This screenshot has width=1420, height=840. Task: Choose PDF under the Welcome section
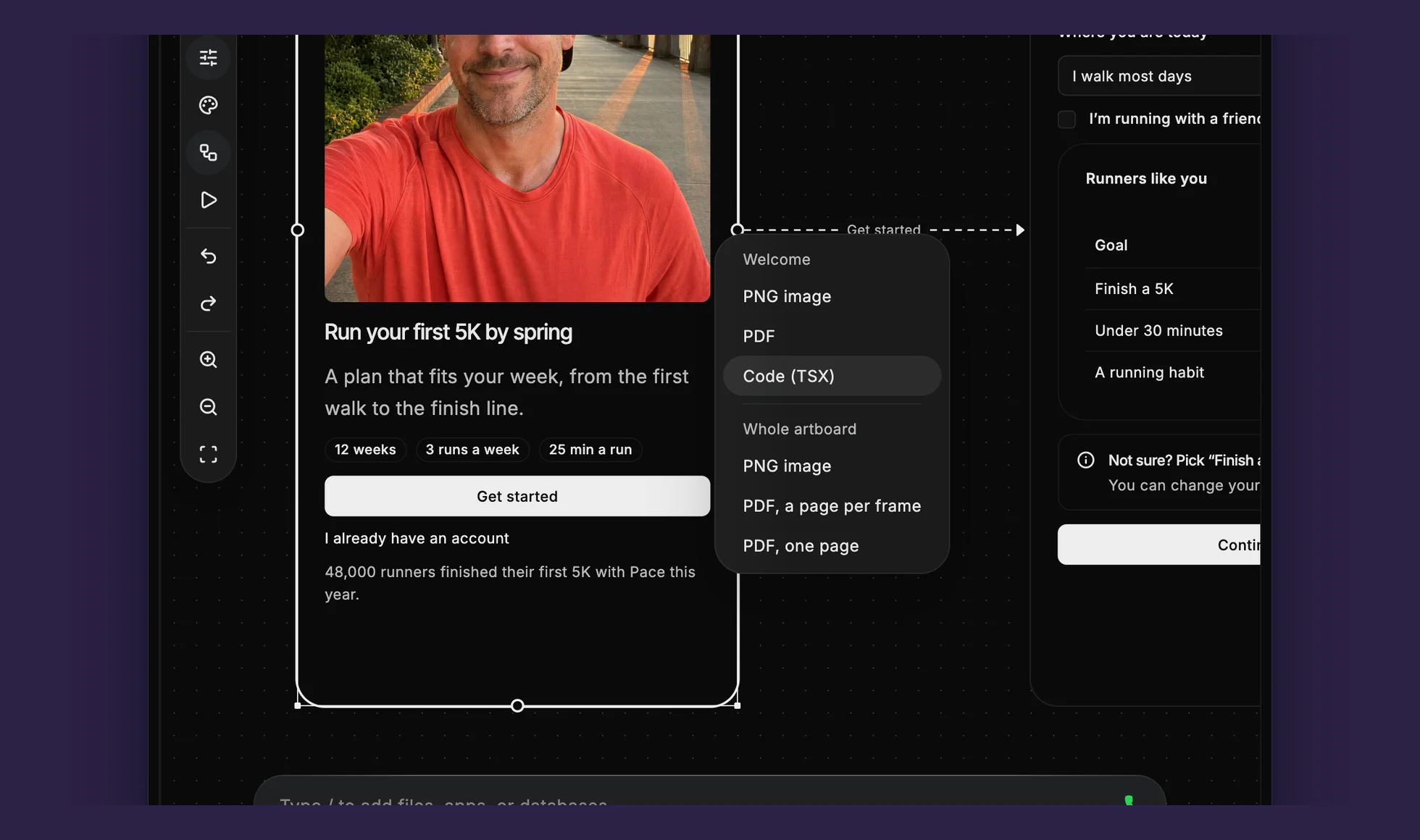coord(832,336)
